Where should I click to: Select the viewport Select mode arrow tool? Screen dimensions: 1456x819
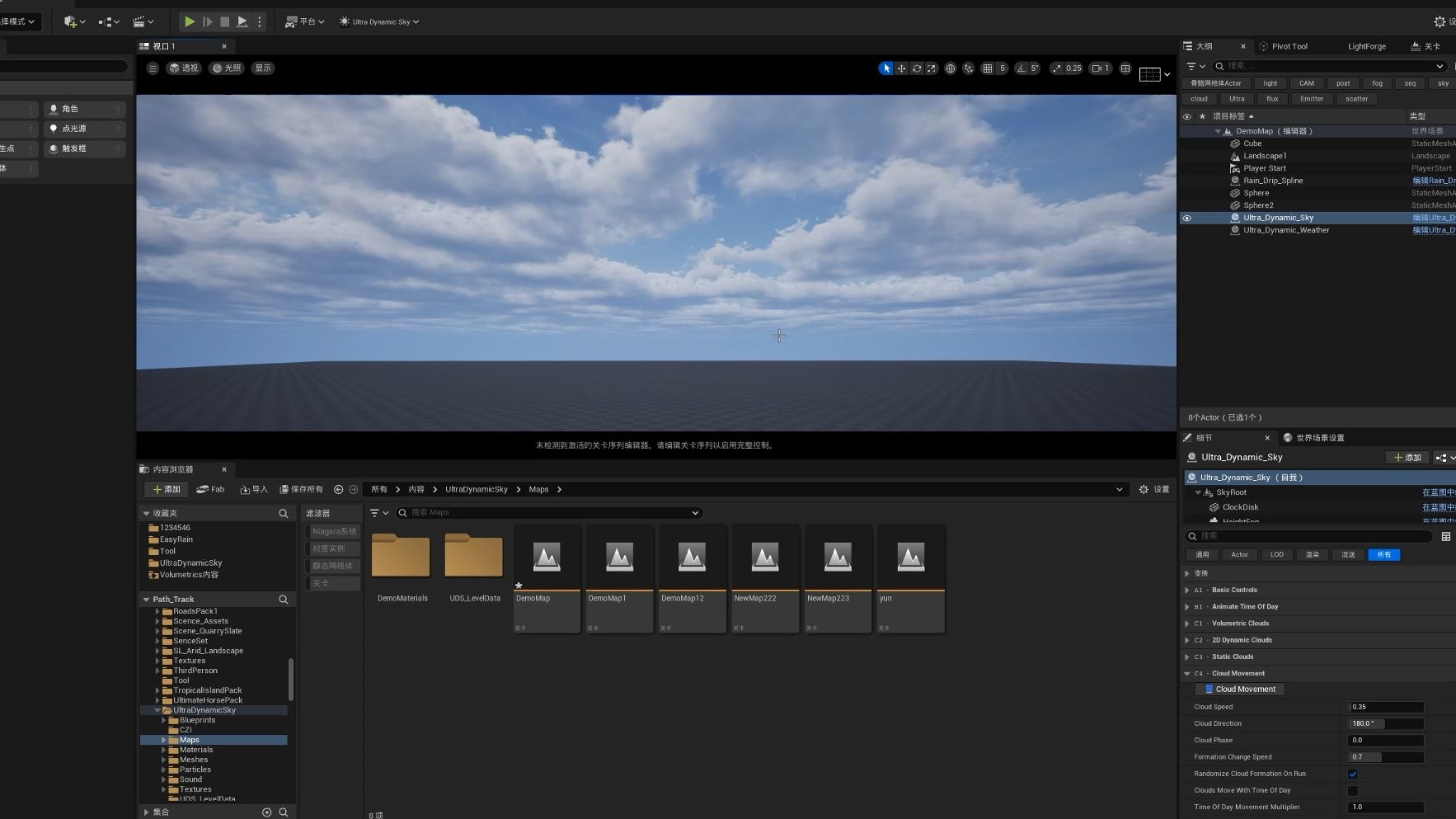click(x=886, y=68)
